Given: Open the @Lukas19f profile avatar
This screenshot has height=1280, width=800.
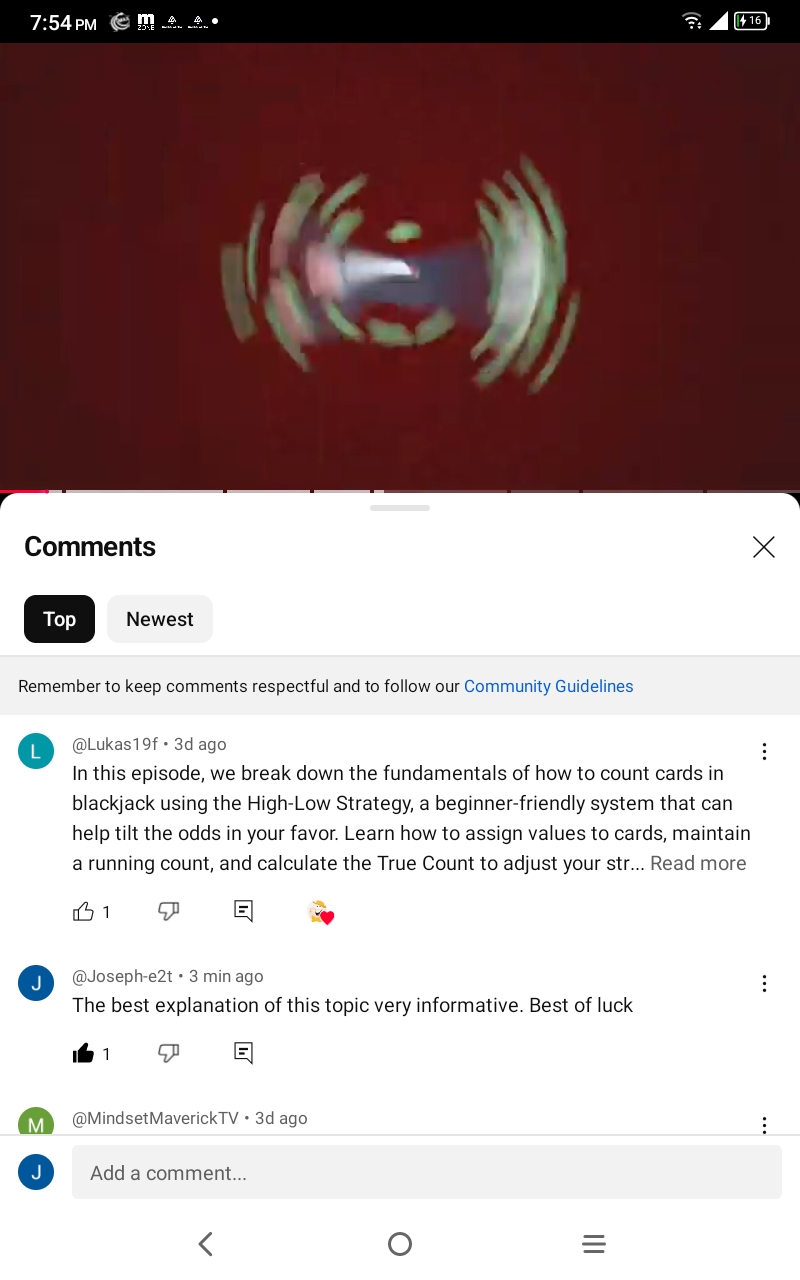Looking at the screenshot, I should 36,751.
